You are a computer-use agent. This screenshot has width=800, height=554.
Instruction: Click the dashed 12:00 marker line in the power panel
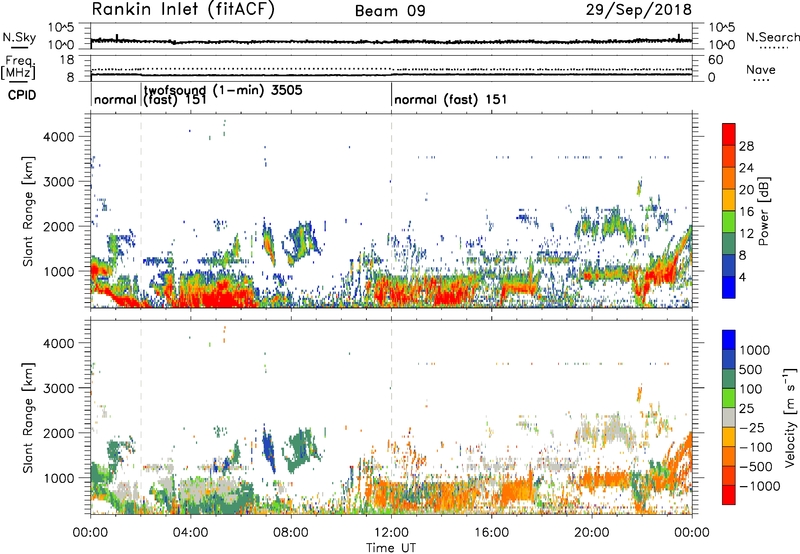click(x=391, y=211)
